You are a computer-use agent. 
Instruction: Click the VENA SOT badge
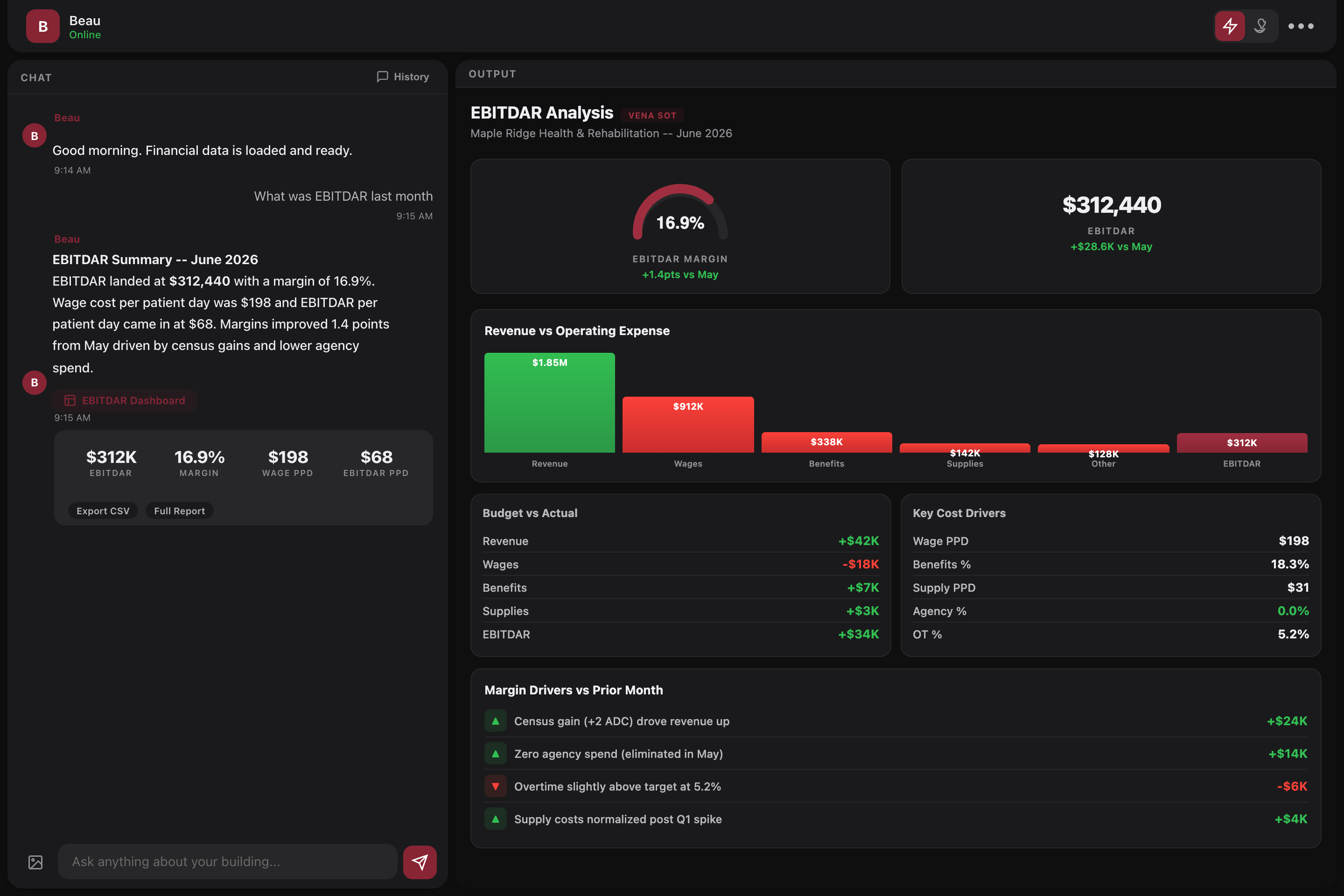652,115
